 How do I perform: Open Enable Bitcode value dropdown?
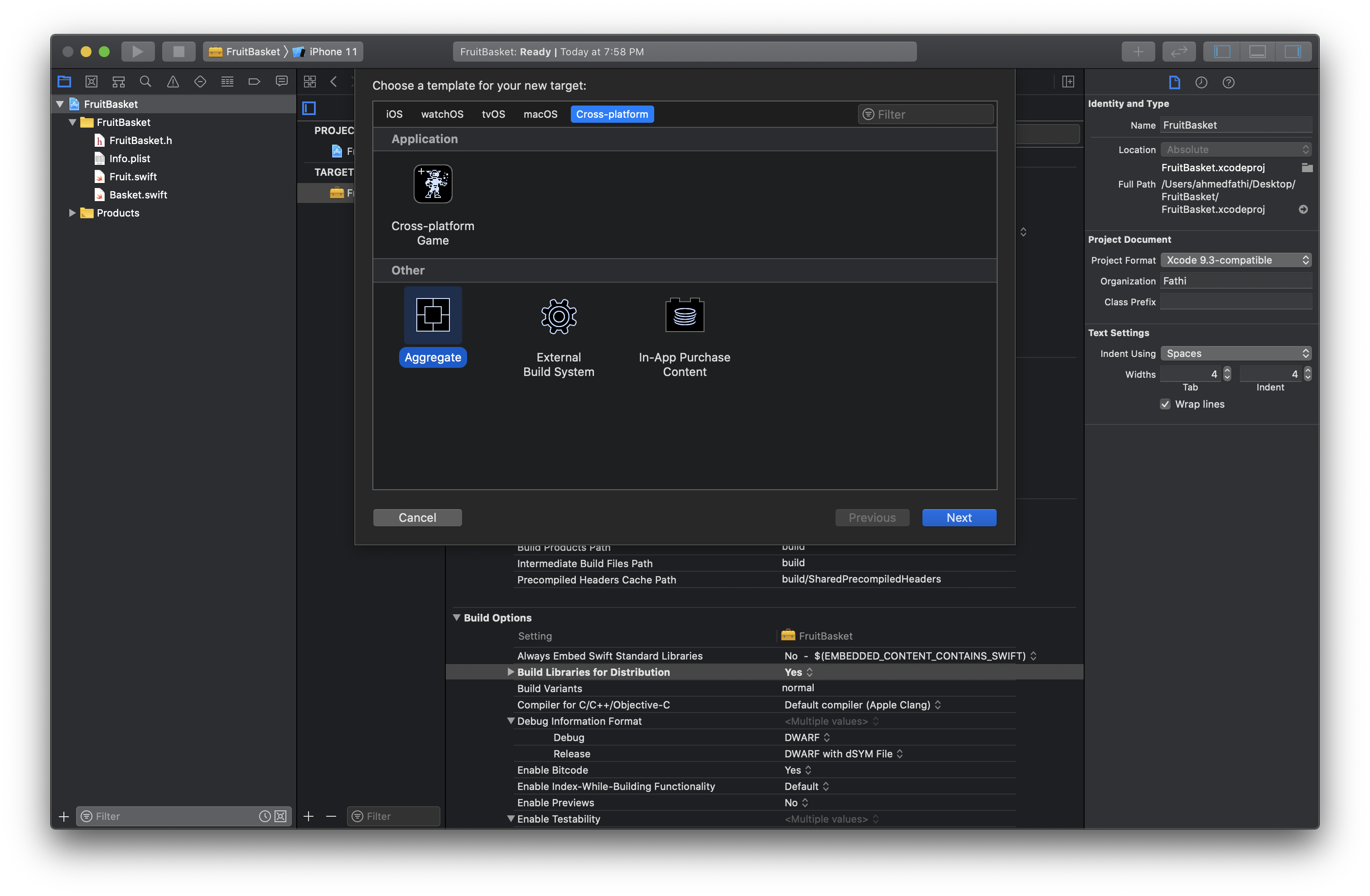coord(798,770)
